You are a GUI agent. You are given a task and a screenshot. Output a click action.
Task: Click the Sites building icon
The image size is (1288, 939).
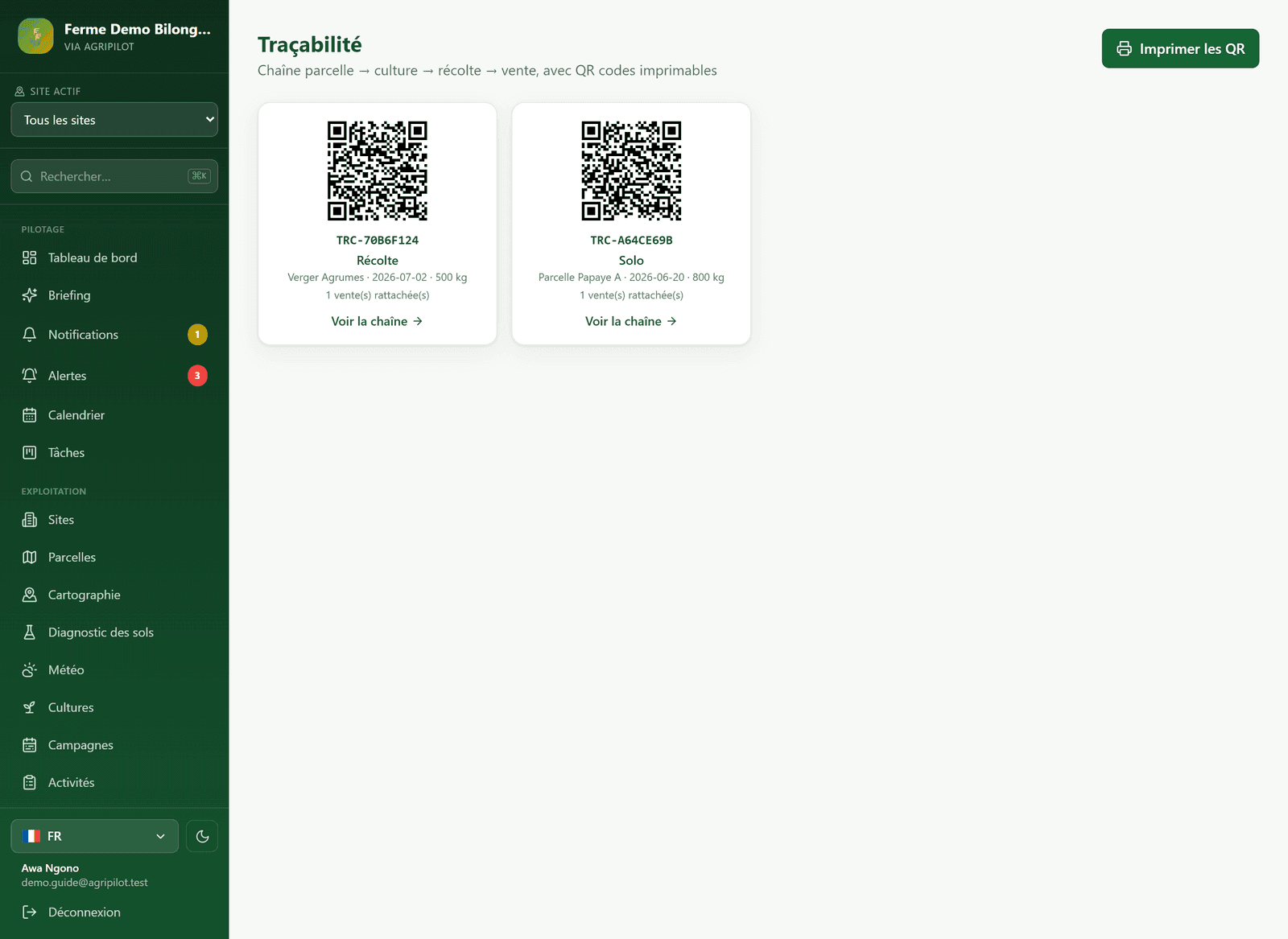click(x=30, y=520)
